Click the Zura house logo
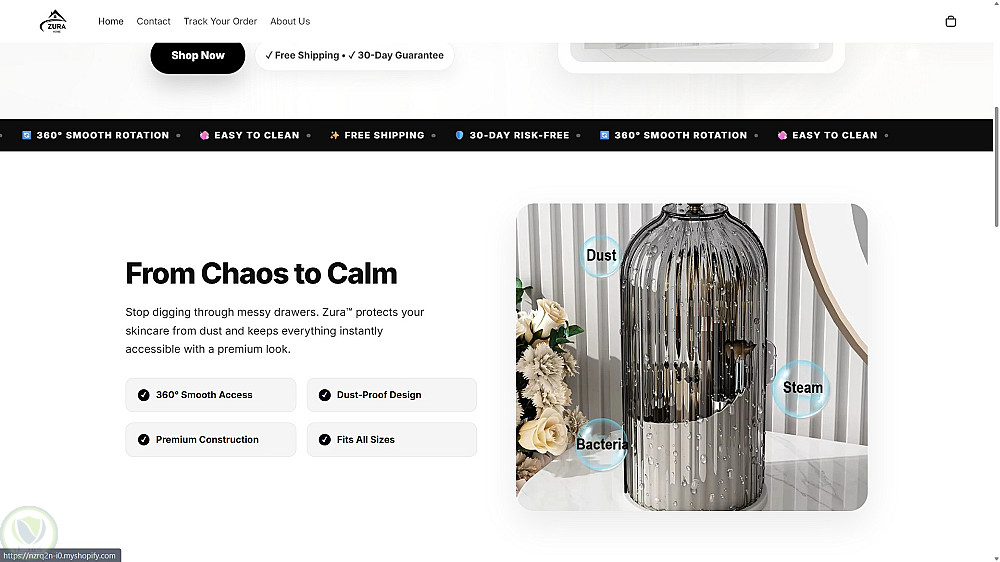Screen dimensions: 1000x562 [54, 21]
